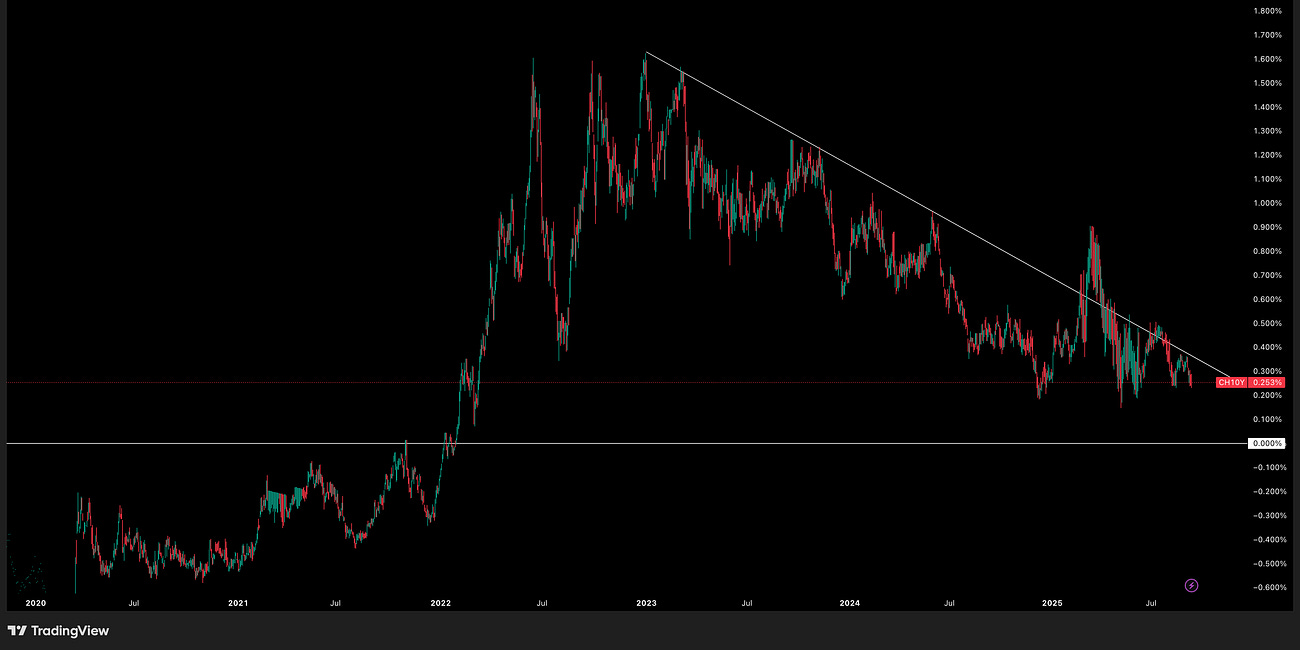Click the purple lightning quick-action icon
The width and height of the screenshot is (1300, 650).
click(x=1190, y=585)
